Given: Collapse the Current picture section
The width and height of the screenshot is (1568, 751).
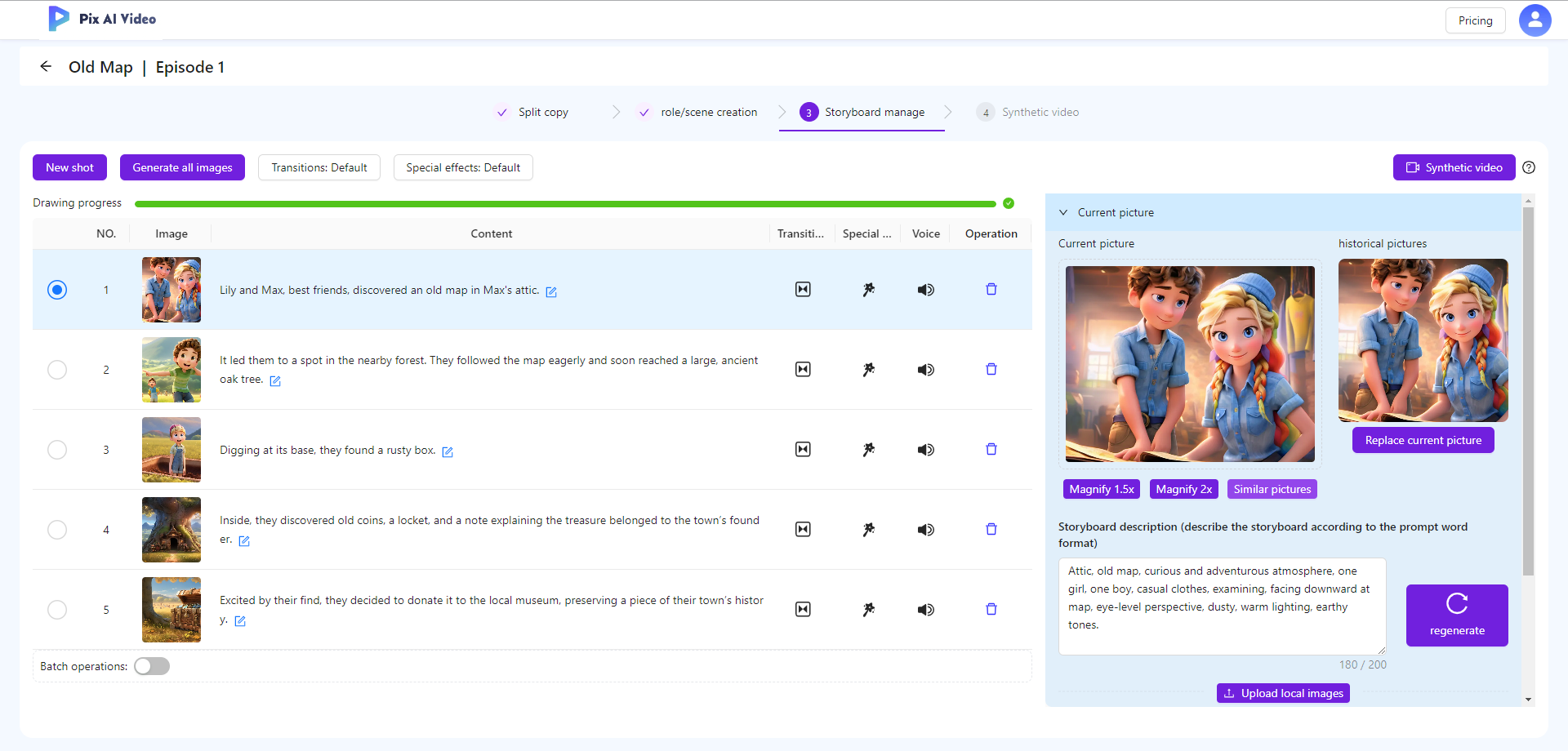Looking at the screenshot, I should (1063, 212).
